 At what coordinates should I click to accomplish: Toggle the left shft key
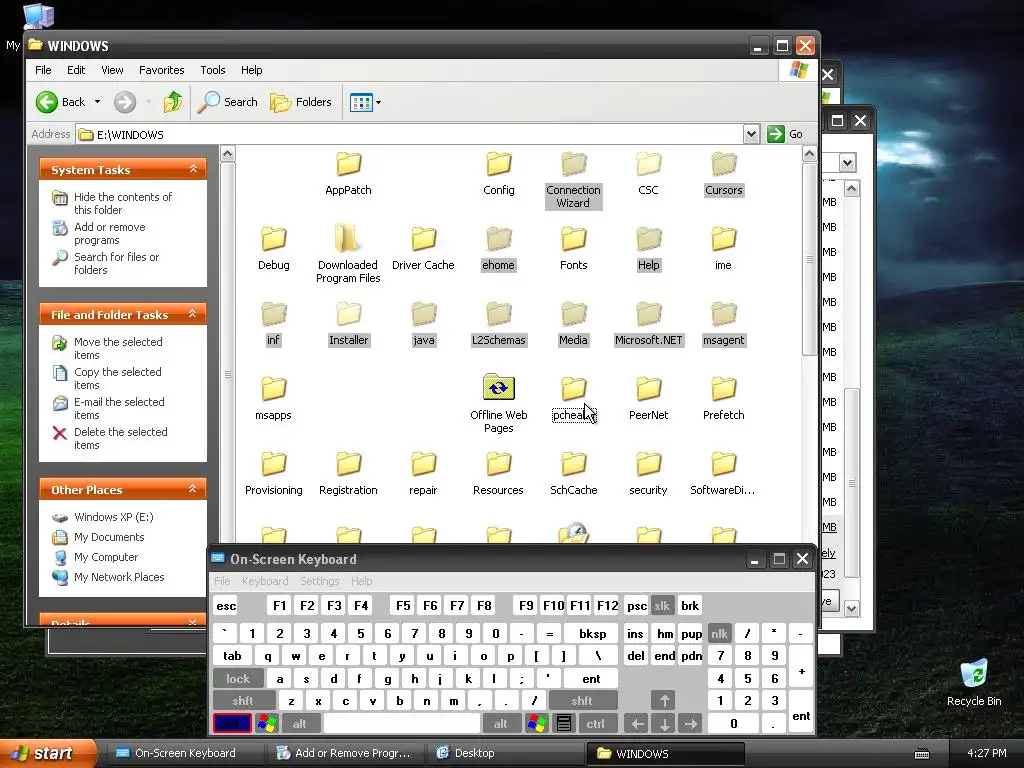[243, 701]
